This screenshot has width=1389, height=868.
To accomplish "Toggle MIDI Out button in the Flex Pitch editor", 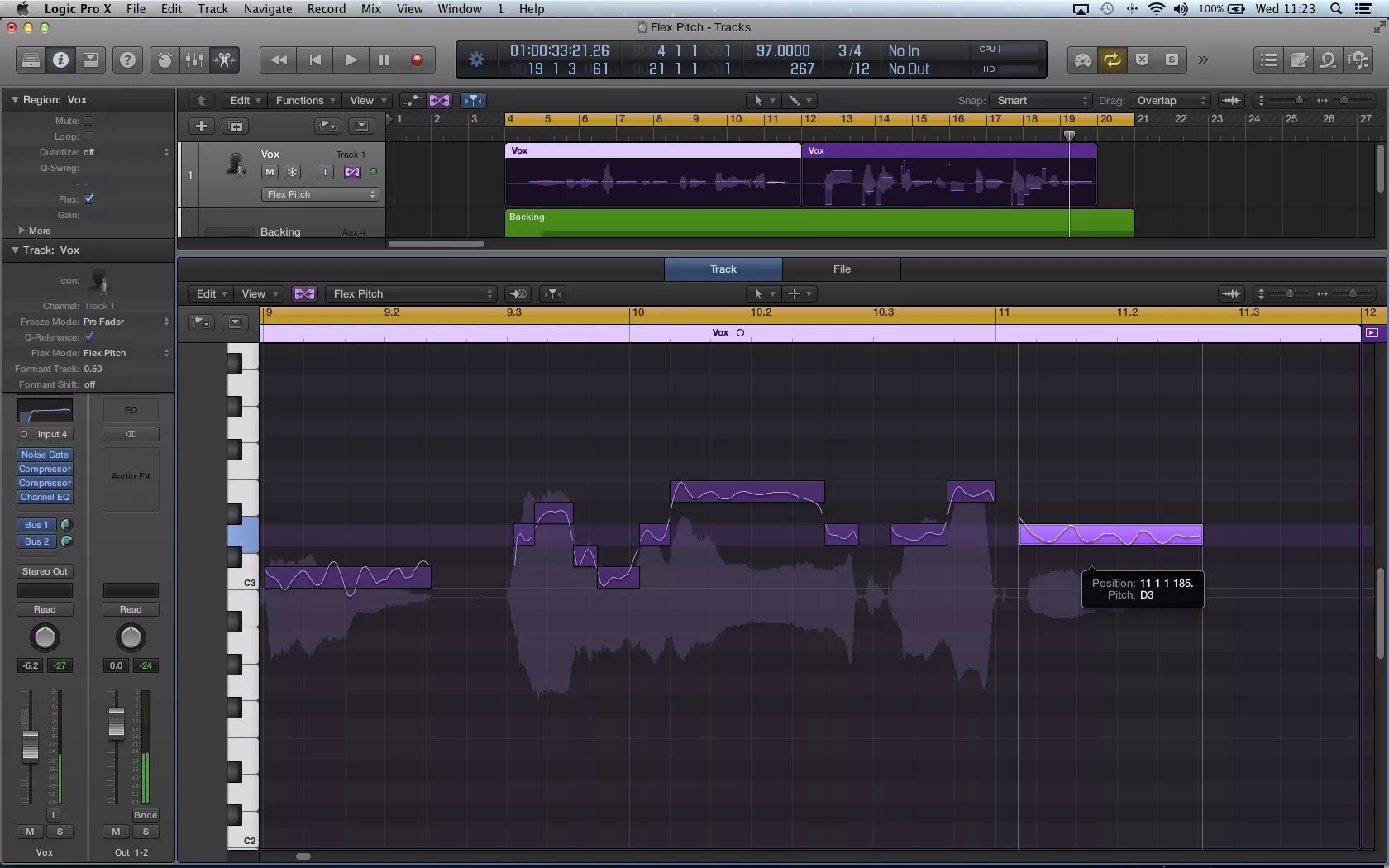I will coord(518,293).
